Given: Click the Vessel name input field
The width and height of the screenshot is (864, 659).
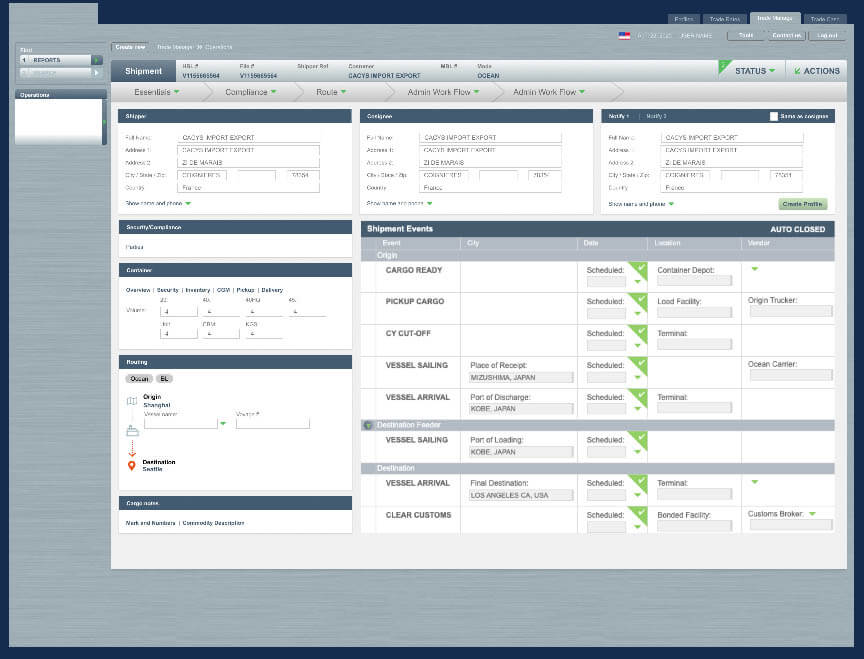Looking at the screenshot, I should (x=181, y=423).
